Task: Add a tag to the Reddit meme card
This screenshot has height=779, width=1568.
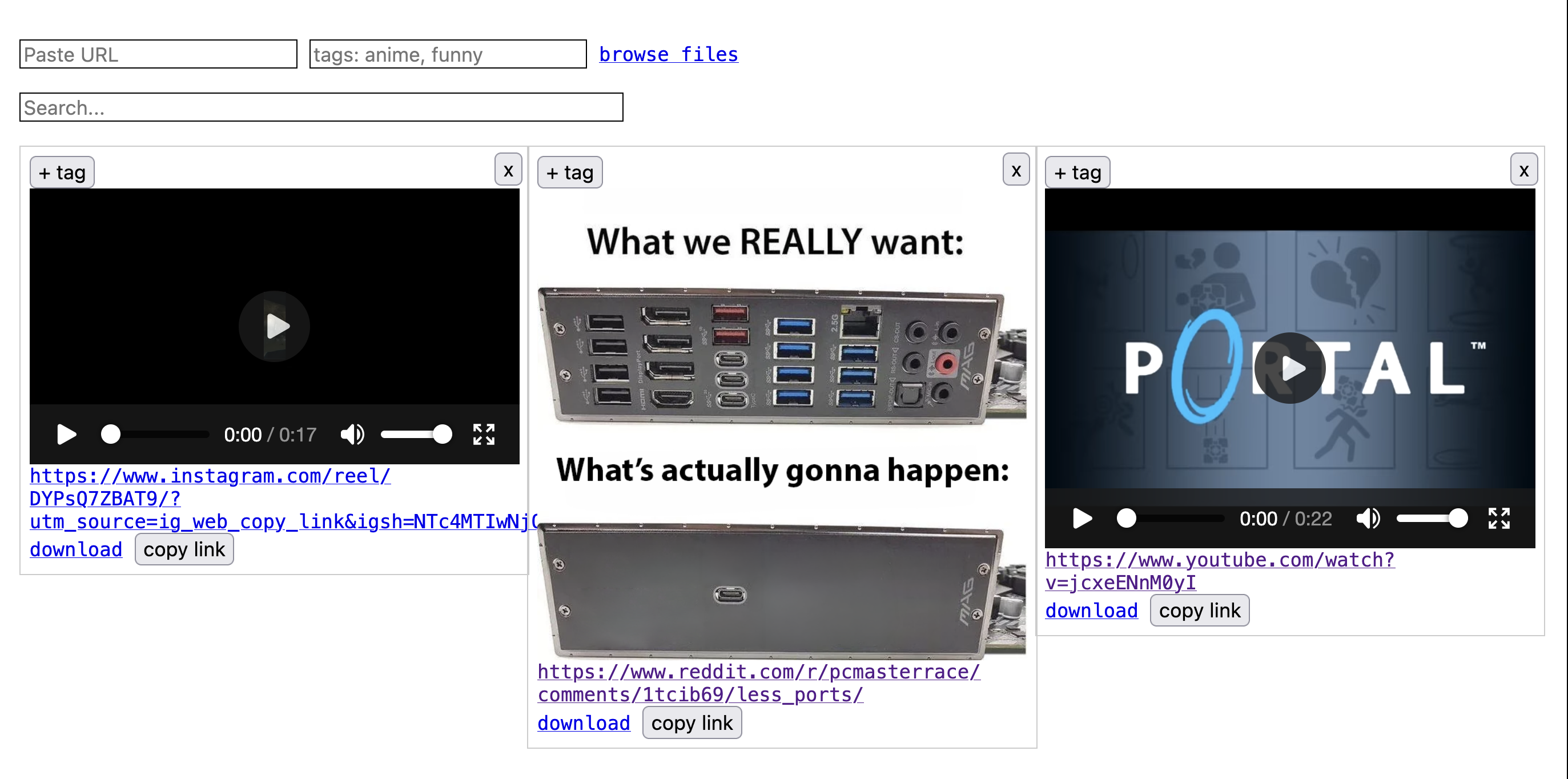Action: click(570, 173)
